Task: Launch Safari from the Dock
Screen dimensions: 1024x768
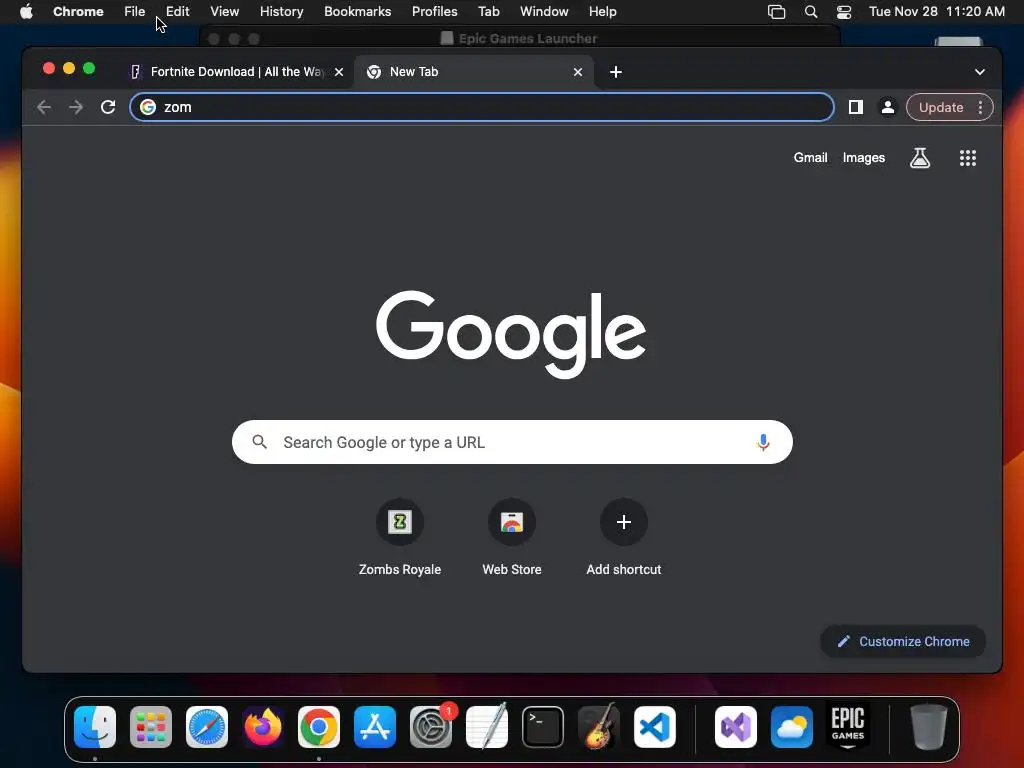Action: [x=207, y=727]
